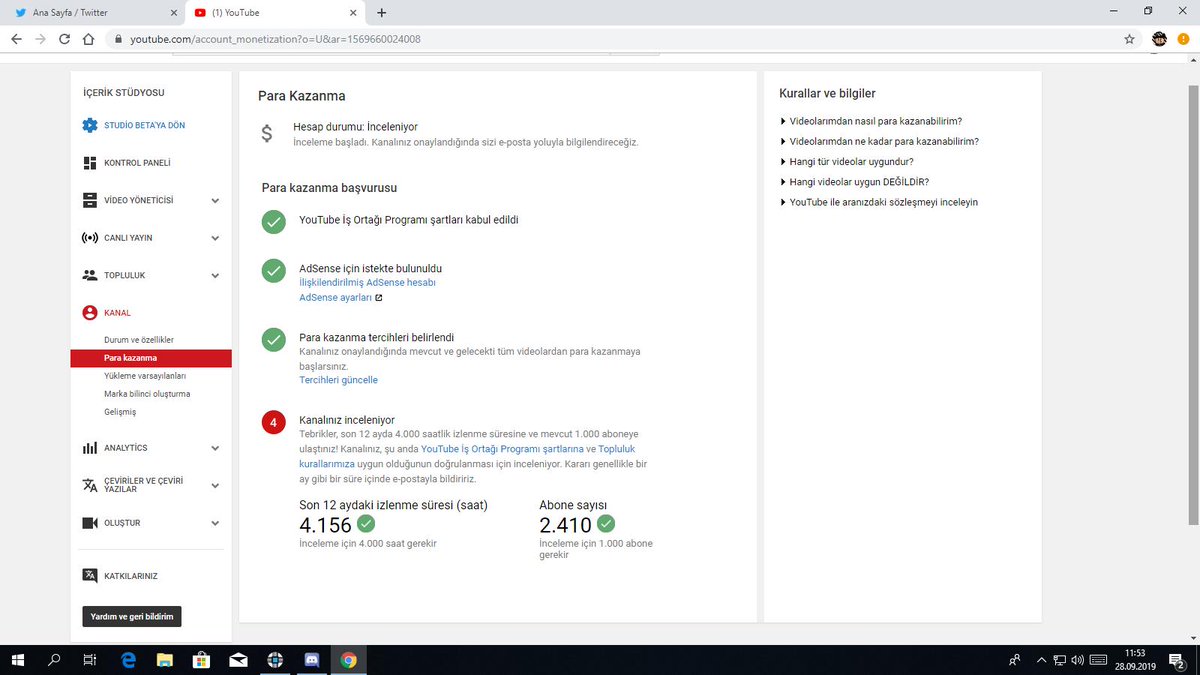Click the dollar sign account status icon

pyautogui.click(x=266, y=134)
